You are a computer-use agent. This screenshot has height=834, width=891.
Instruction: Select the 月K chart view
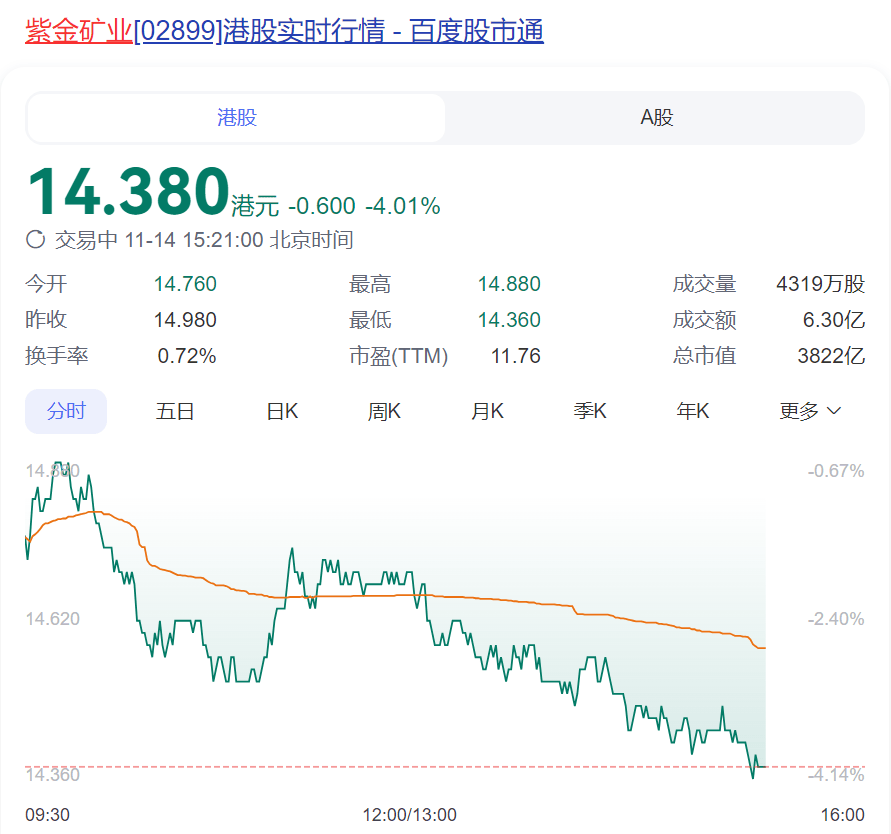click(x=487, y=410)
